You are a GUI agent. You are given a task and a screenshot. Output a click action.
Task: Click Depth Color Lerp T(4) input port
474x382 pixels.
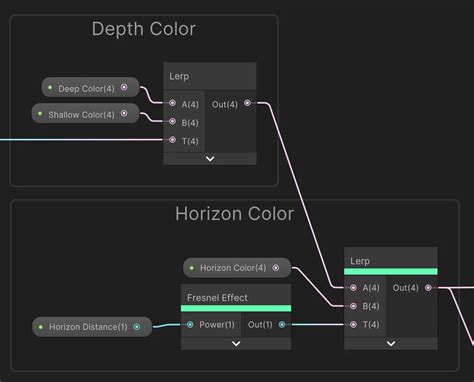[x=172, y=140]
